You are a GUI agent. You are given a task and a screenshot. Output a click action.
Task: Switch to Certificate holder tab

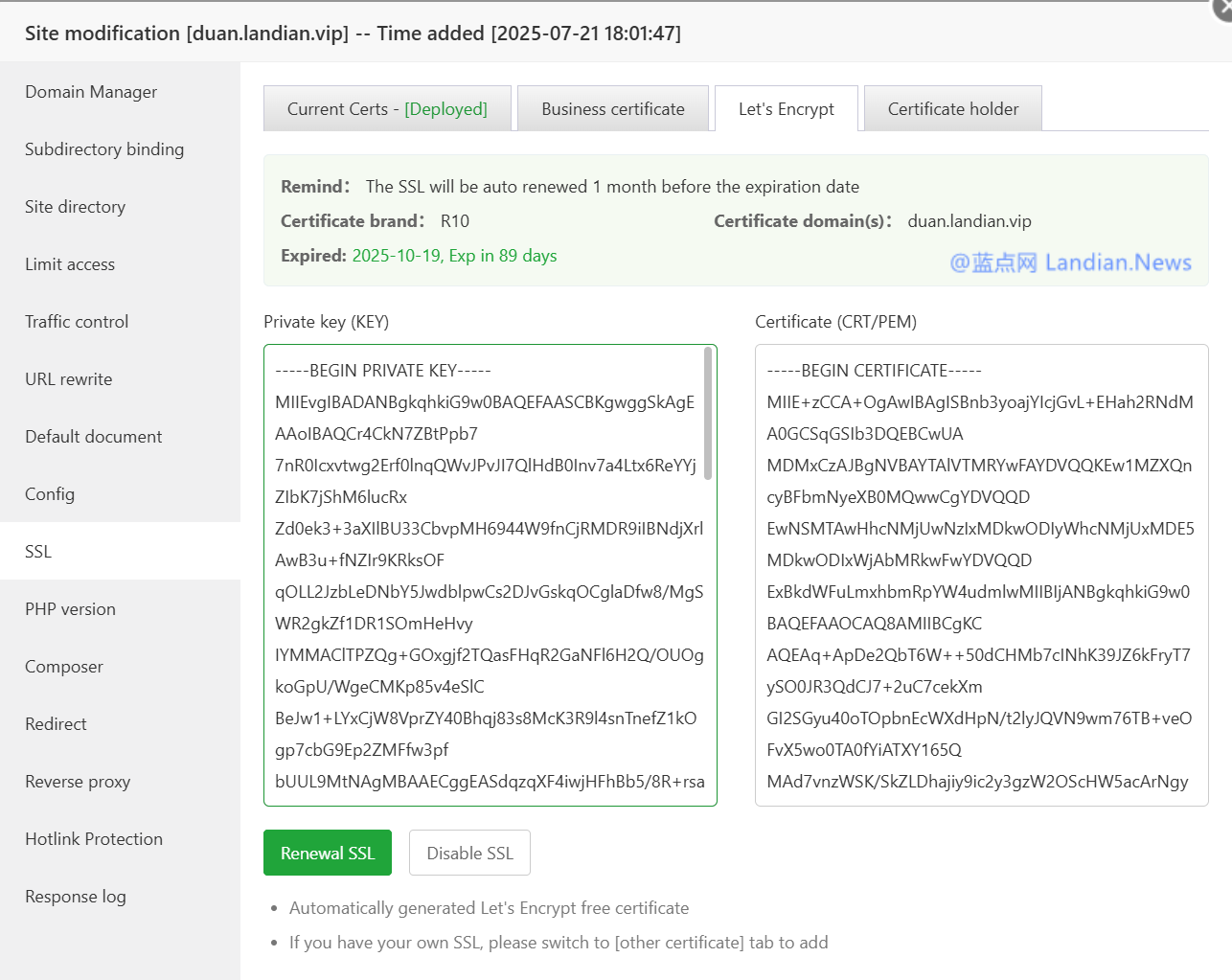coord(953,109)
